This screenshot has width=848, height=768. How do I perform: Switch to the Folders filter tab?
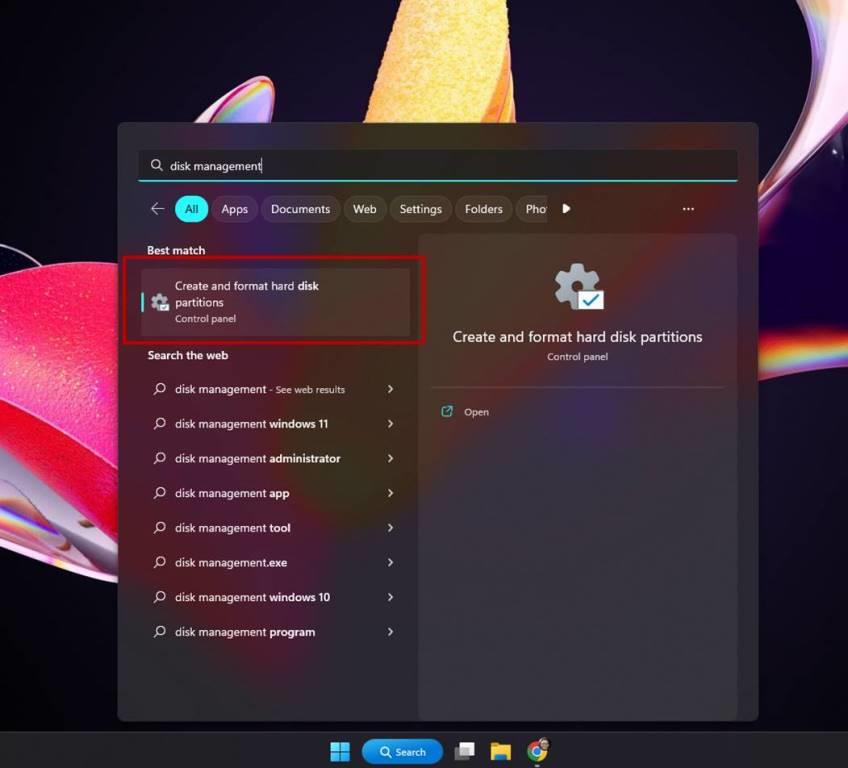click(483, 209)
